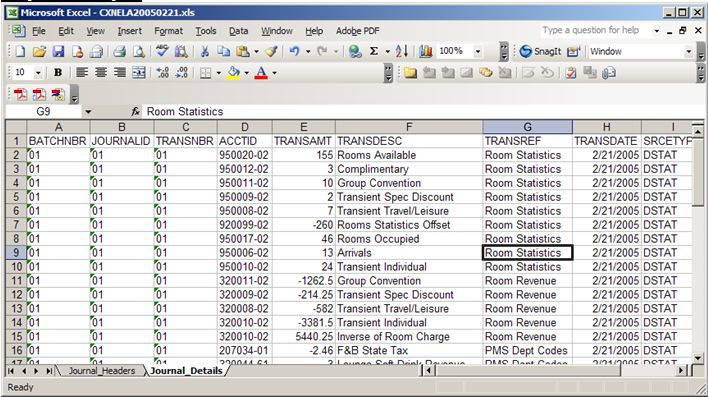708x397 pixels.
Task: Select the Journal_Details sheet tab
Action: coord(186,371)
